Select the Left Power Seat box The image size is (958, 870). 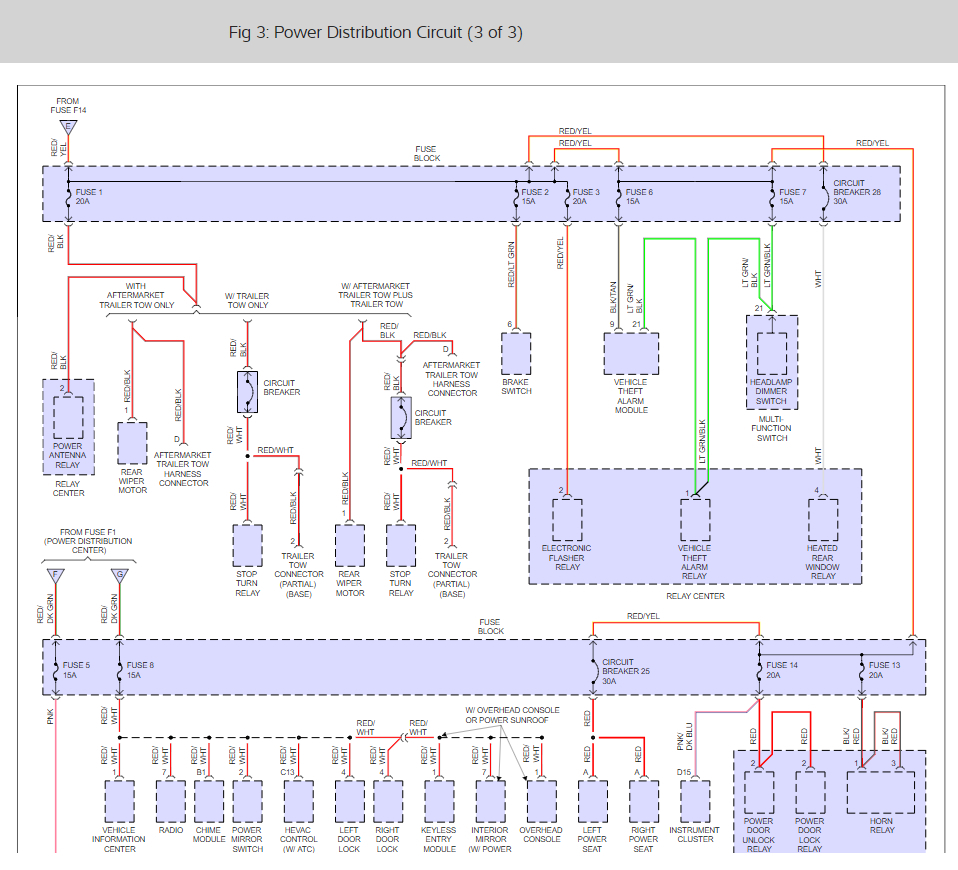[x=593, y=800]
